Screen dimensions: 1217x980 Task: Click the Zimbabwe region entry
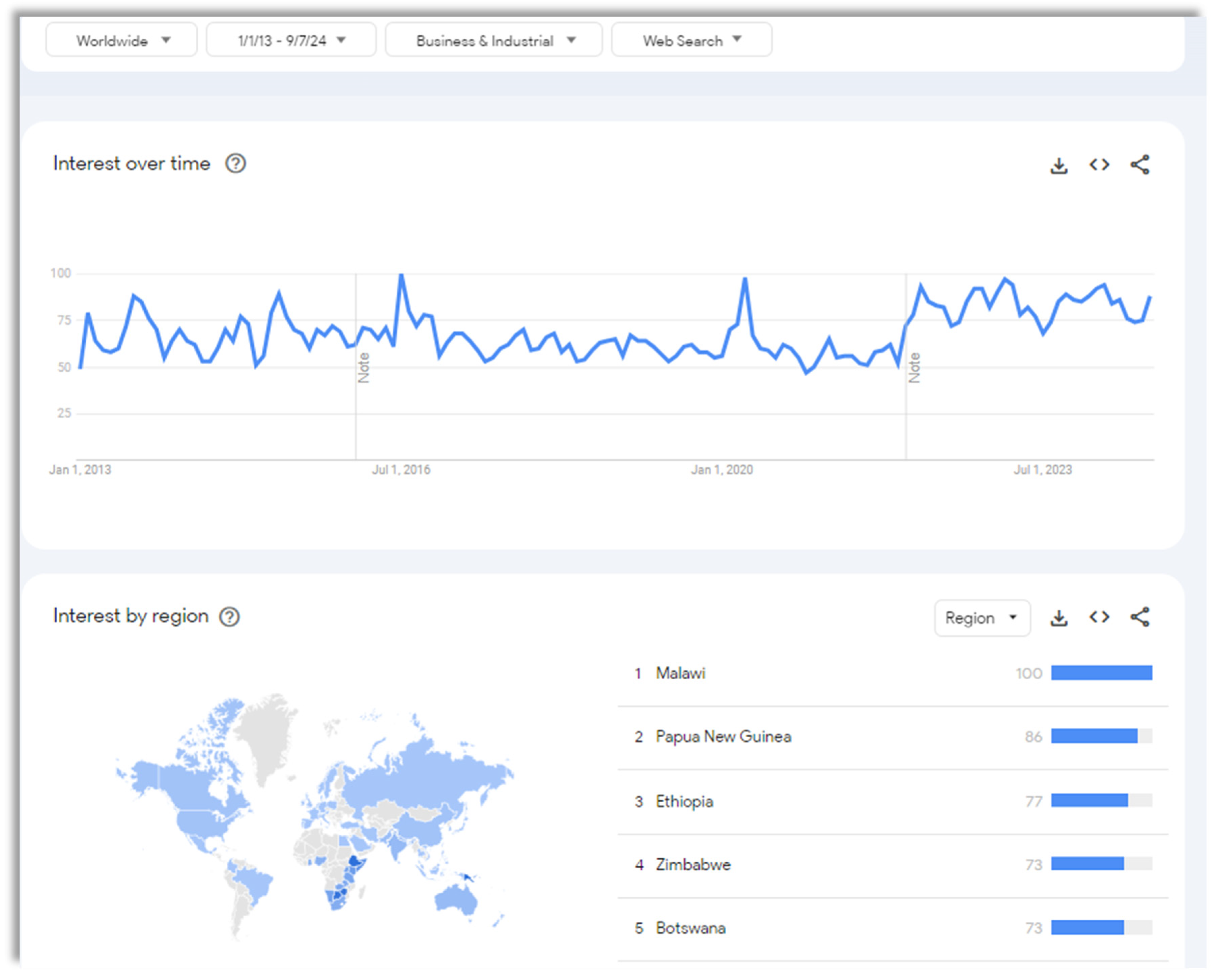pyautogui.click(x=693, y=865)
